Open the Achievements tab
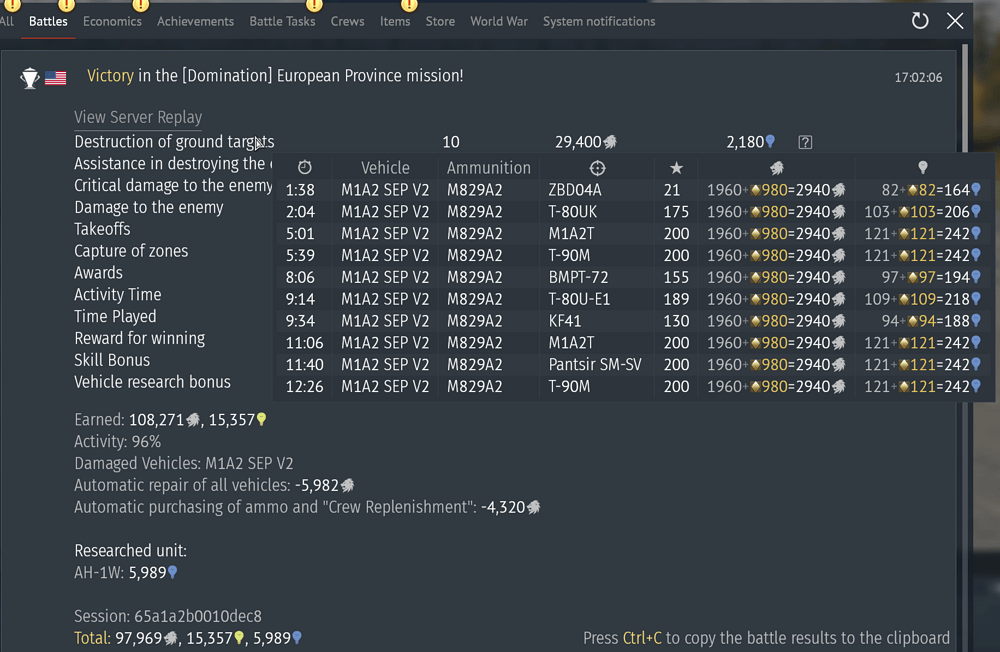This screenshot has height=652, width=1000. tap(195, 21)
